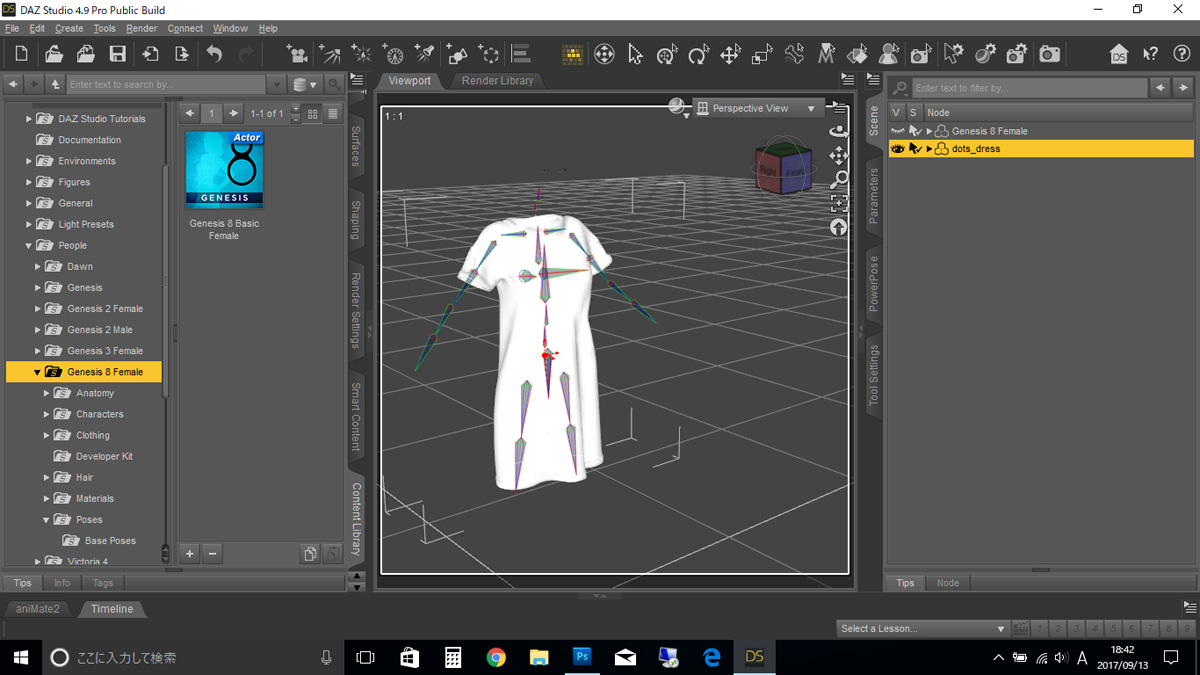Click the Import file icon
Screen dimensions: 1200x675
click(150, 54)
